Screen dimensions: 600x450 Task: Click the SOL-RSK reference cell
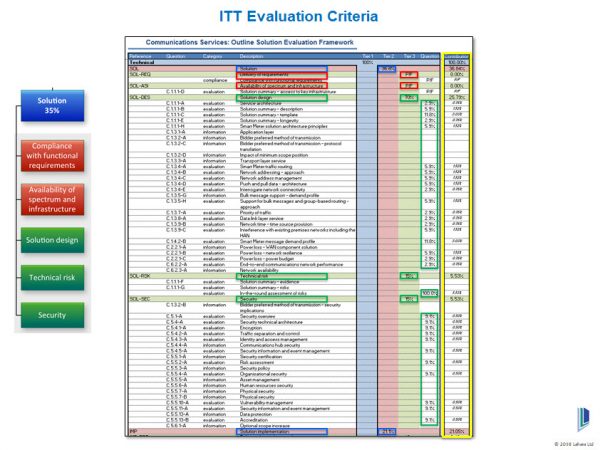coord(141,275)
